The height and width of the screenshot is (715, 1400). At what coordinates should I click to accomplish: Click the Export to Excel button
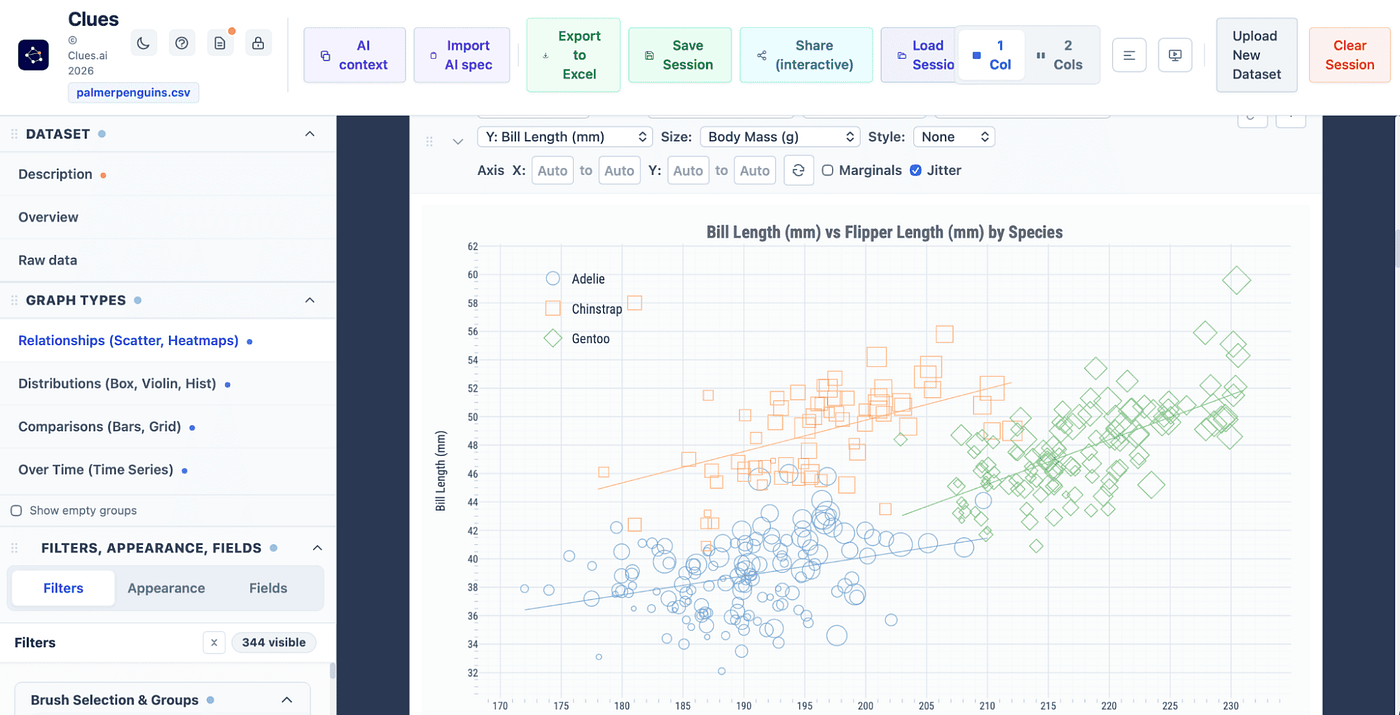573,55
